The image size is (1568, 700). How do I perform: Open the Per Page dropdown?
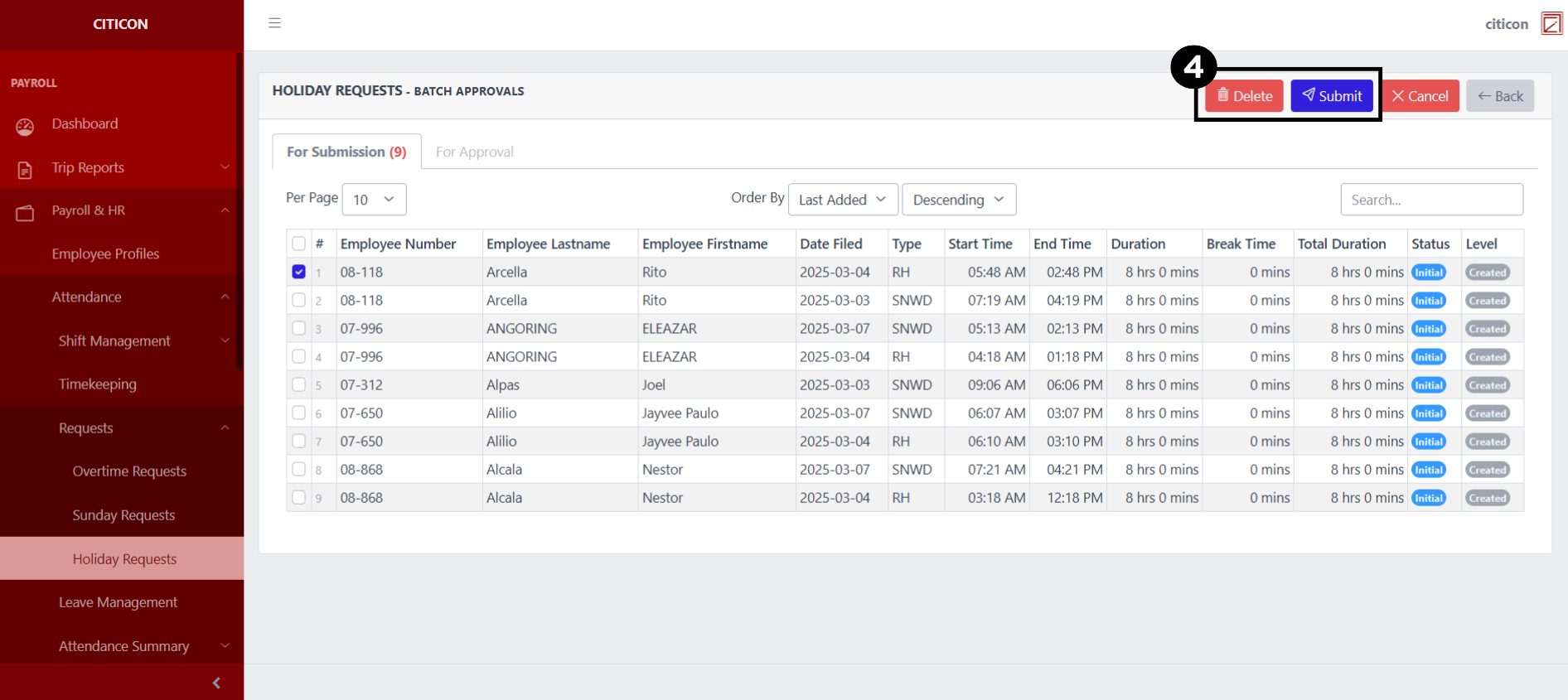click(374, 200)
